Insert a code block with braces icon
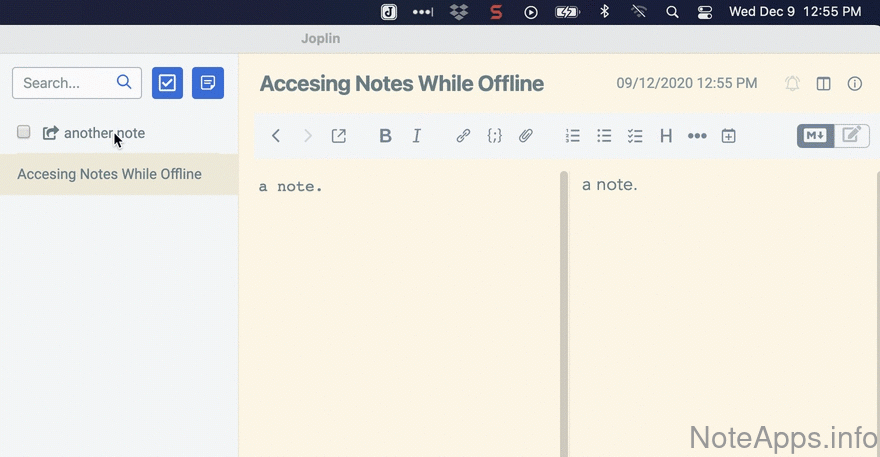 494,136
